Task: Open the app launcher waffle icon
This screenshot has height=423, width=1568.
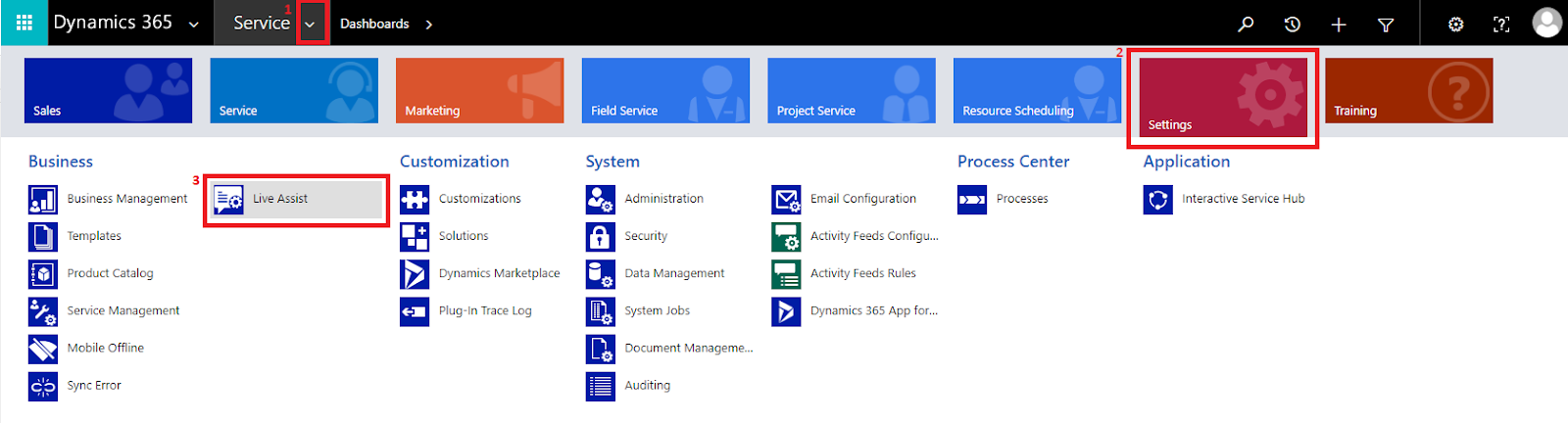Action: (x=24, y=23)
